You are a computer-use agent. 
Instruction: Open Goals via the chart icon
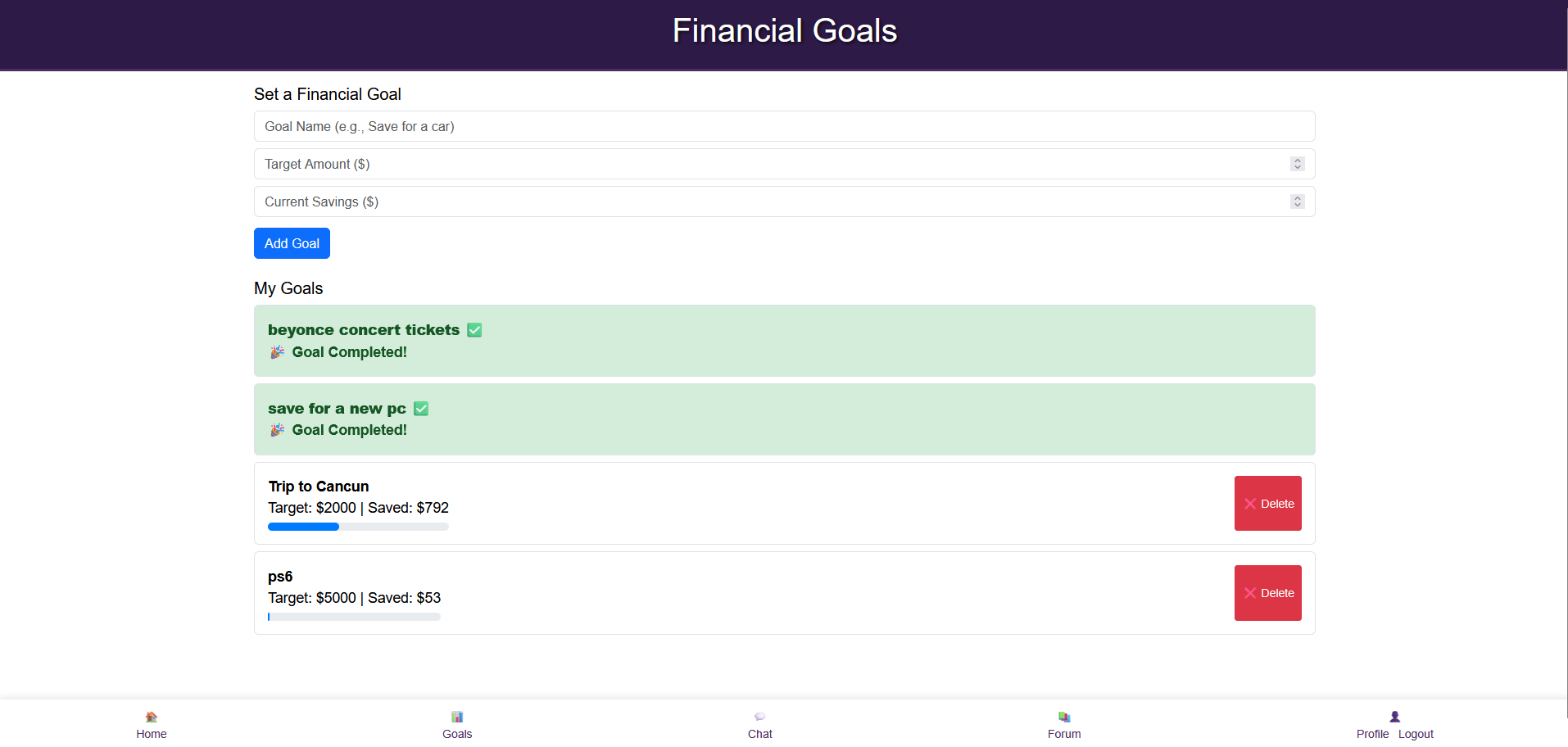(x=457, y=717)
